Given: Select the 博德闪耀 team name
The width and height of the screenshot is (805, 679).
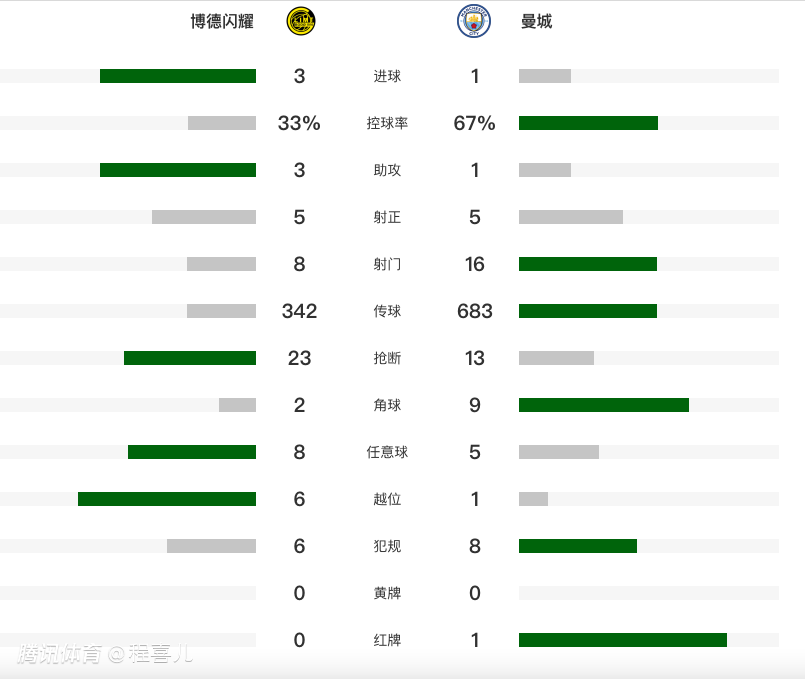Looking at the screenshot, I should [x=222, y=21].
